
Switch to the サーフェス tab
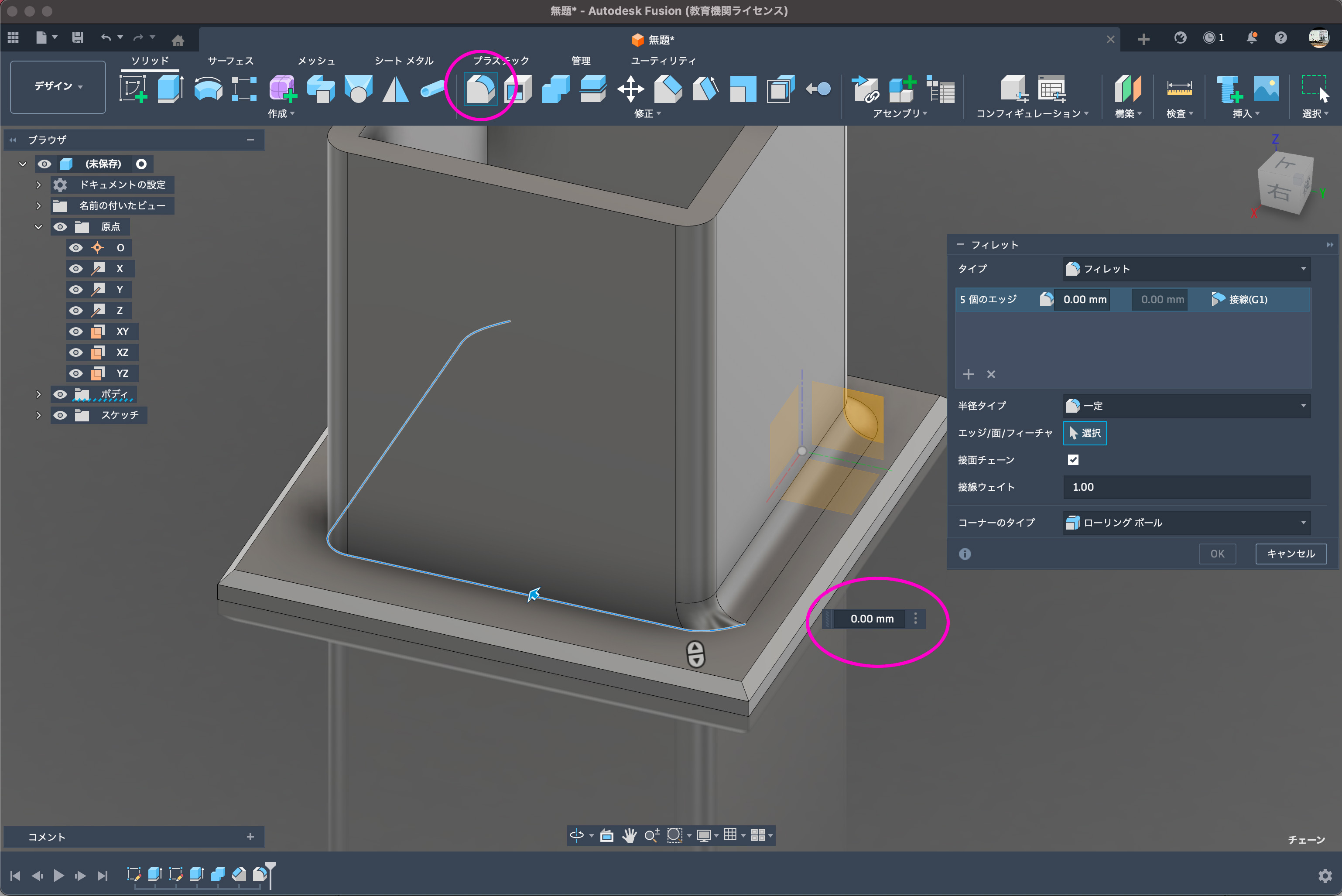point(230,61)
